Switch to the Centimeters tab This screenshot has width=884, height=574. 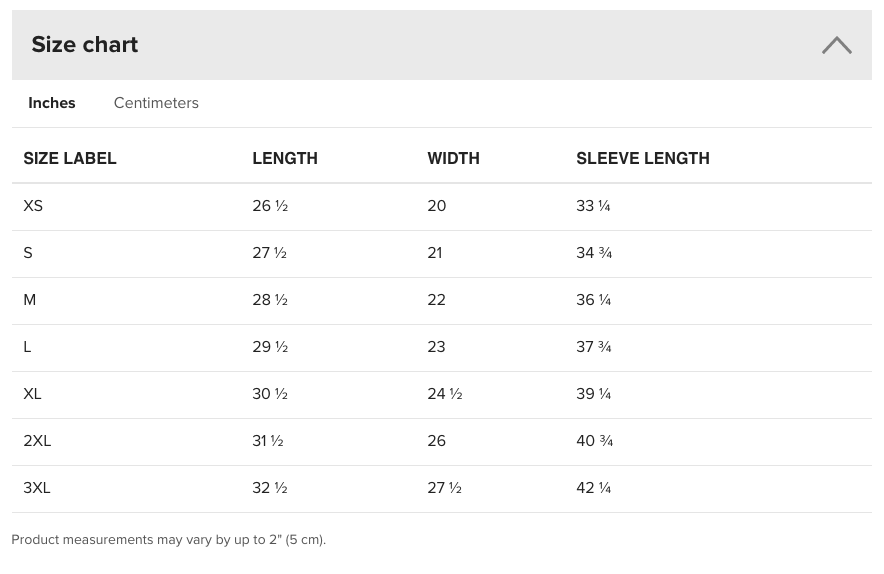(x=156, y=103)
